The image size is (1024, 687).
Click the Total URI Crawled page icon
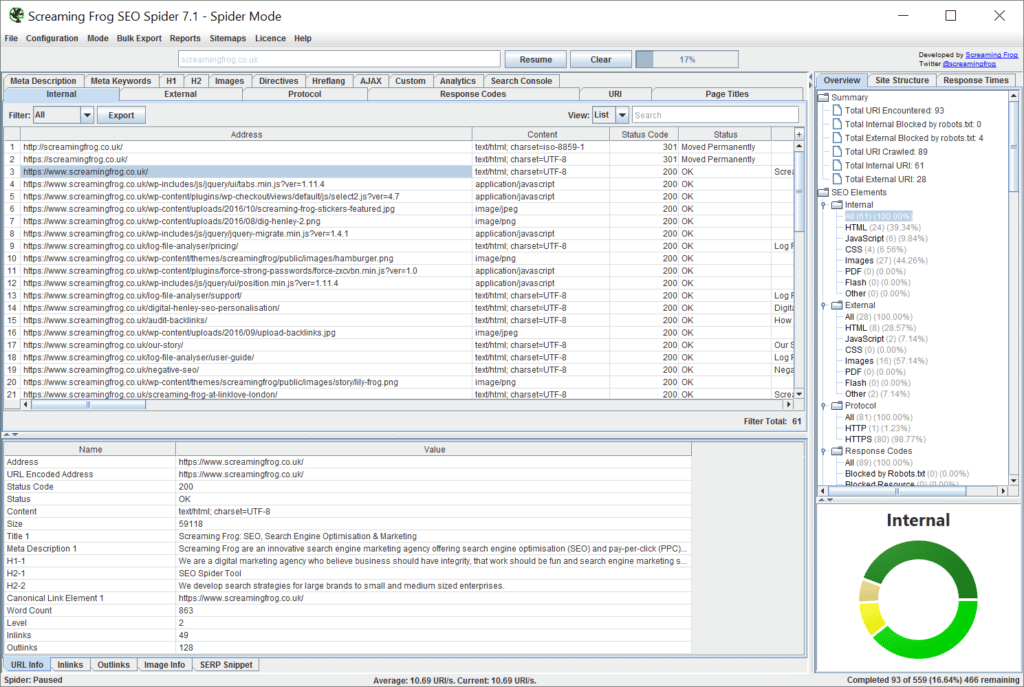coord(837,152)
